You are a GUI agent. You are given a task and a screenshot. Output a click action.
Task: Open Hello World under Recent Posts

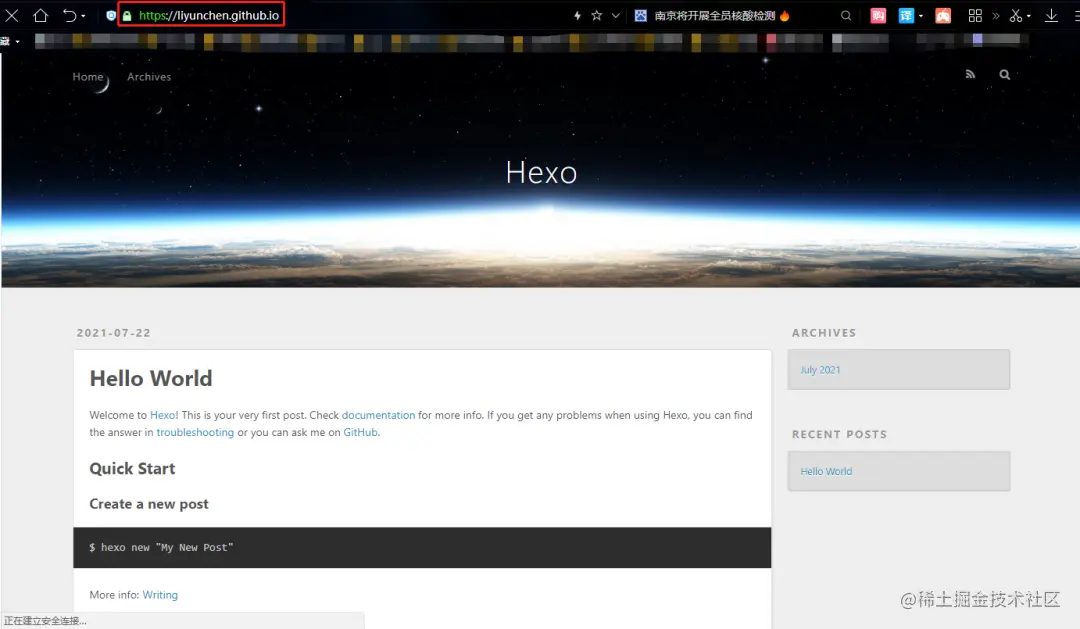826,471
